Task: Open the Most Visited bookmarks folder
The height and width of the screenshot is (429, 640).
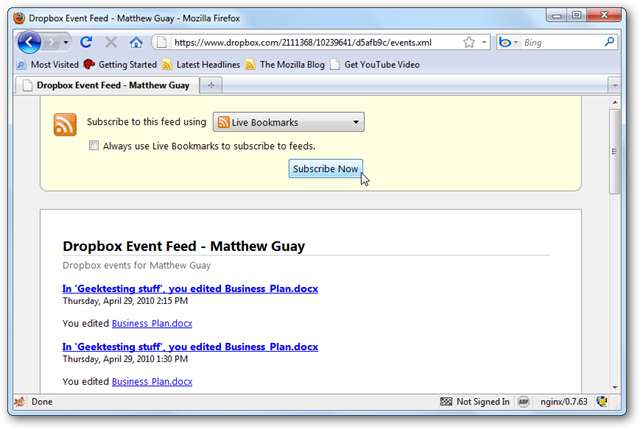Action: pyautogui.click(x=47, y=64)
